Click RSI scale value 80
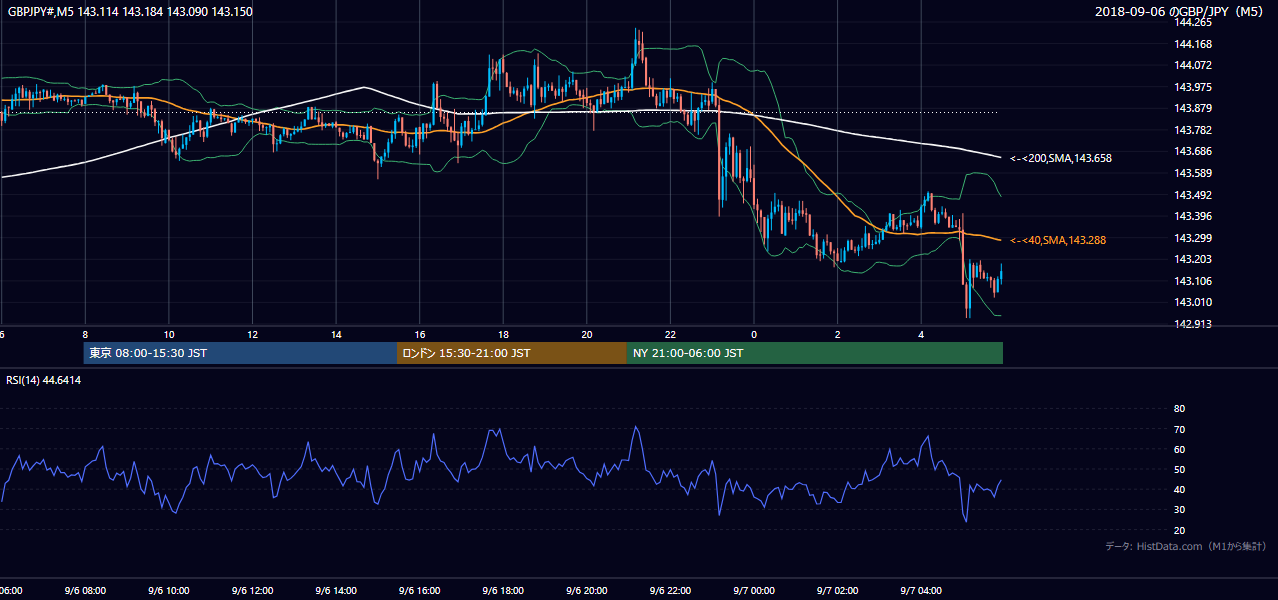 (x=1179, y=409)
